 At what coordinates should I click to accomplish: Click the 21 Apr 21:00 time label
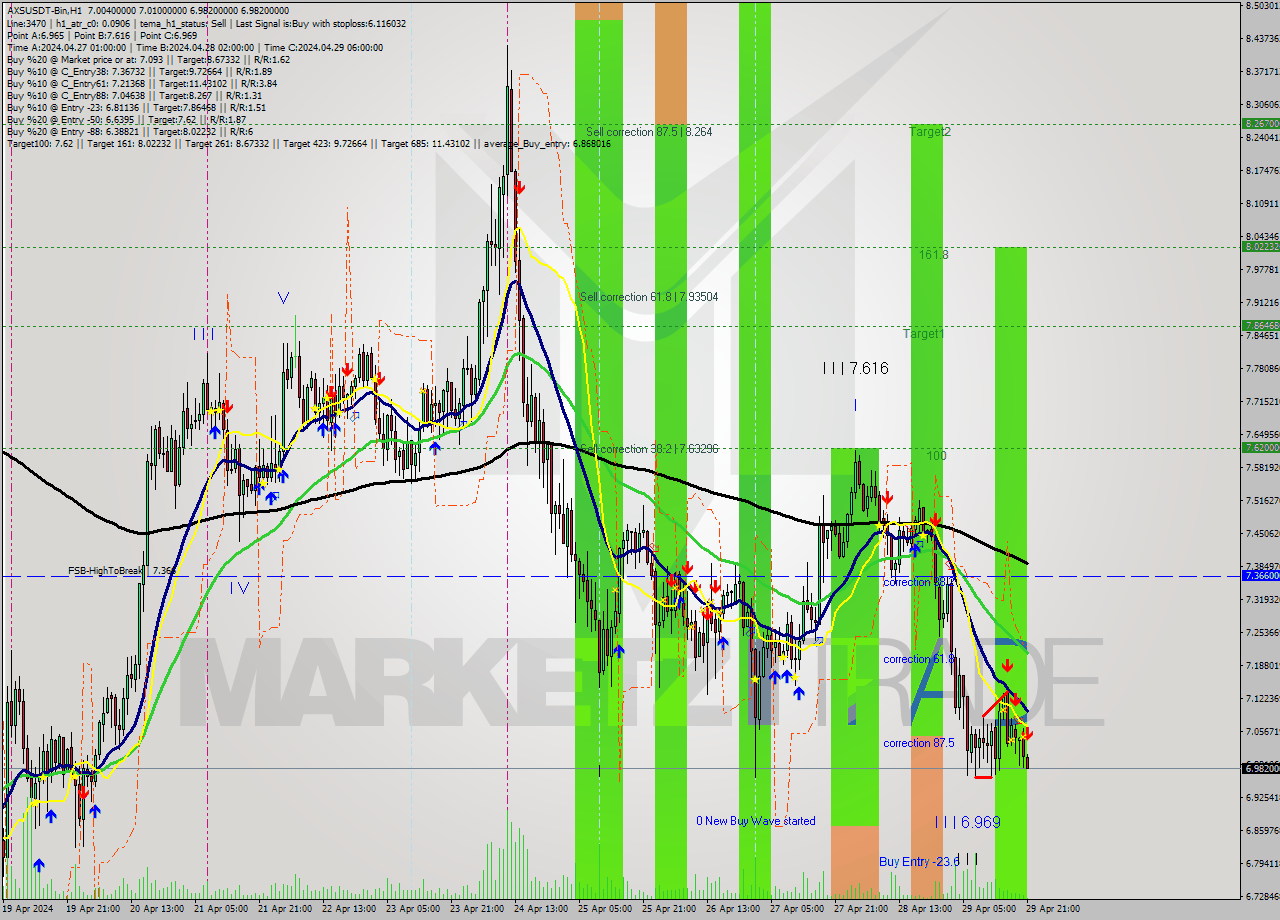286,908
